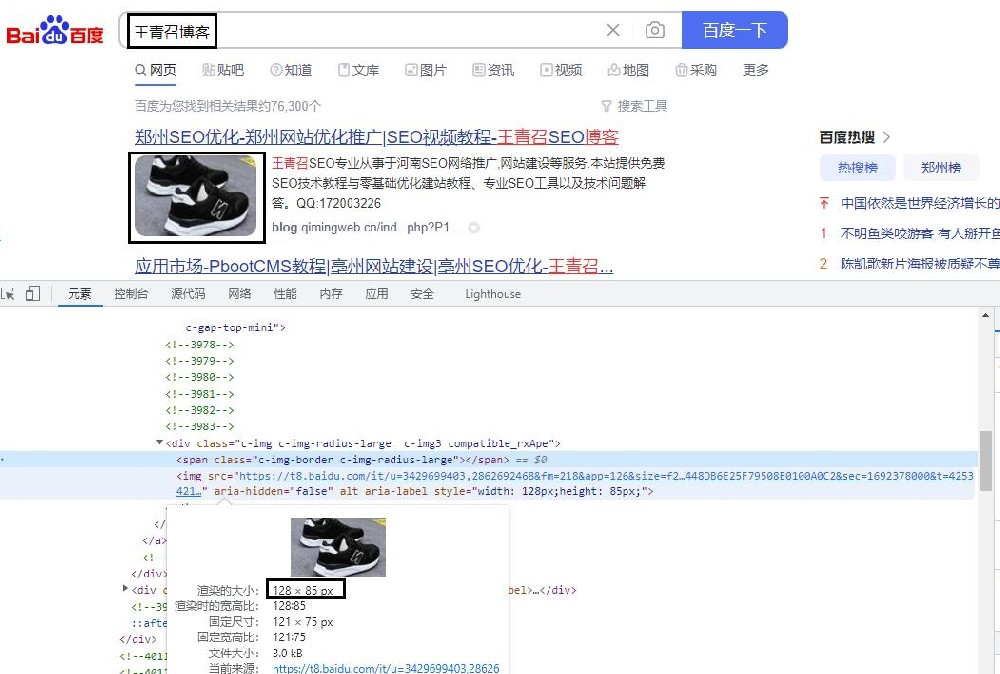Open the 应用市场-PbootCMS教程 result link
Viewport: 1000px width, 674px height.
point(374,266)
